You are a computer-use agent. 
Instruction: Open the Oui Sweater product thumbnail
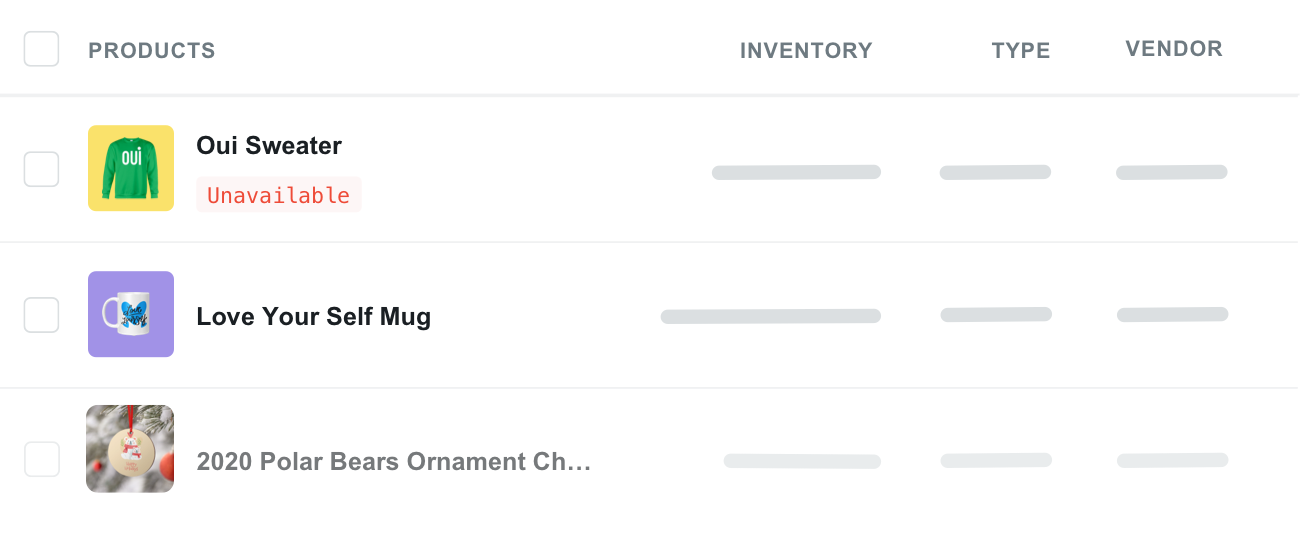[131, 168]
